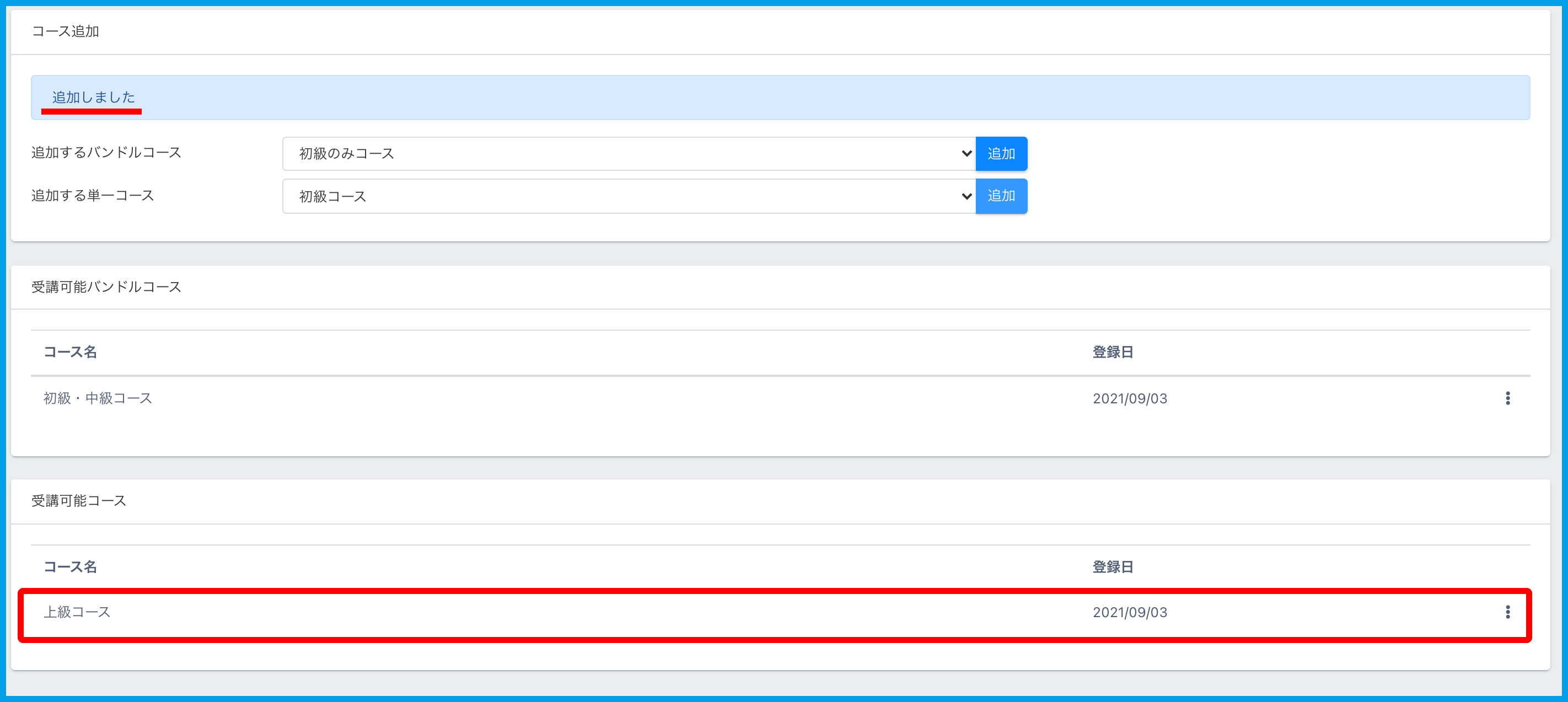Click the 受講可能コース section heading

(x=78, y=501)
